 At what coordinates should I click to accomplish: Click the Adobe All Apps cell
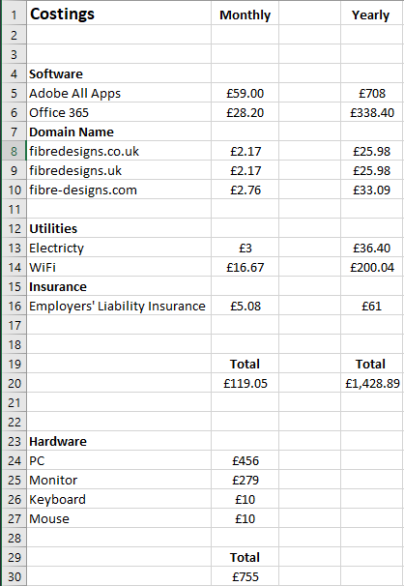[119, 93]
